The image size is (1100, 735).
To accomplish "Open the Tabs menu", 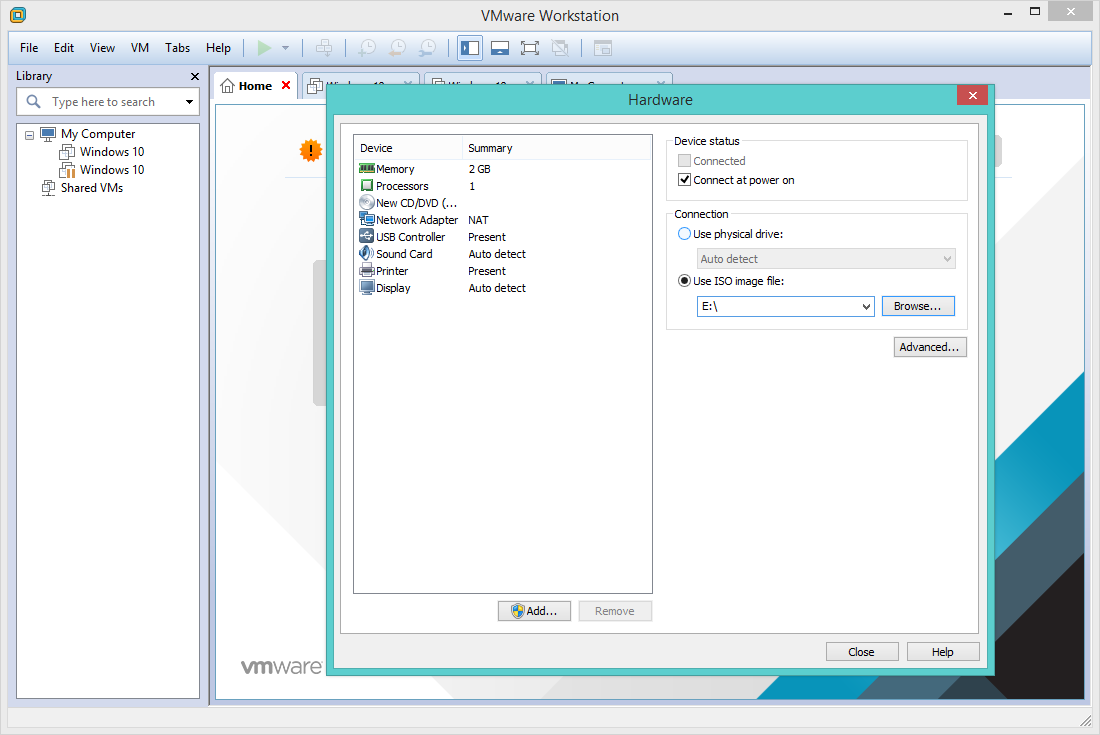I will click(177, 48).
